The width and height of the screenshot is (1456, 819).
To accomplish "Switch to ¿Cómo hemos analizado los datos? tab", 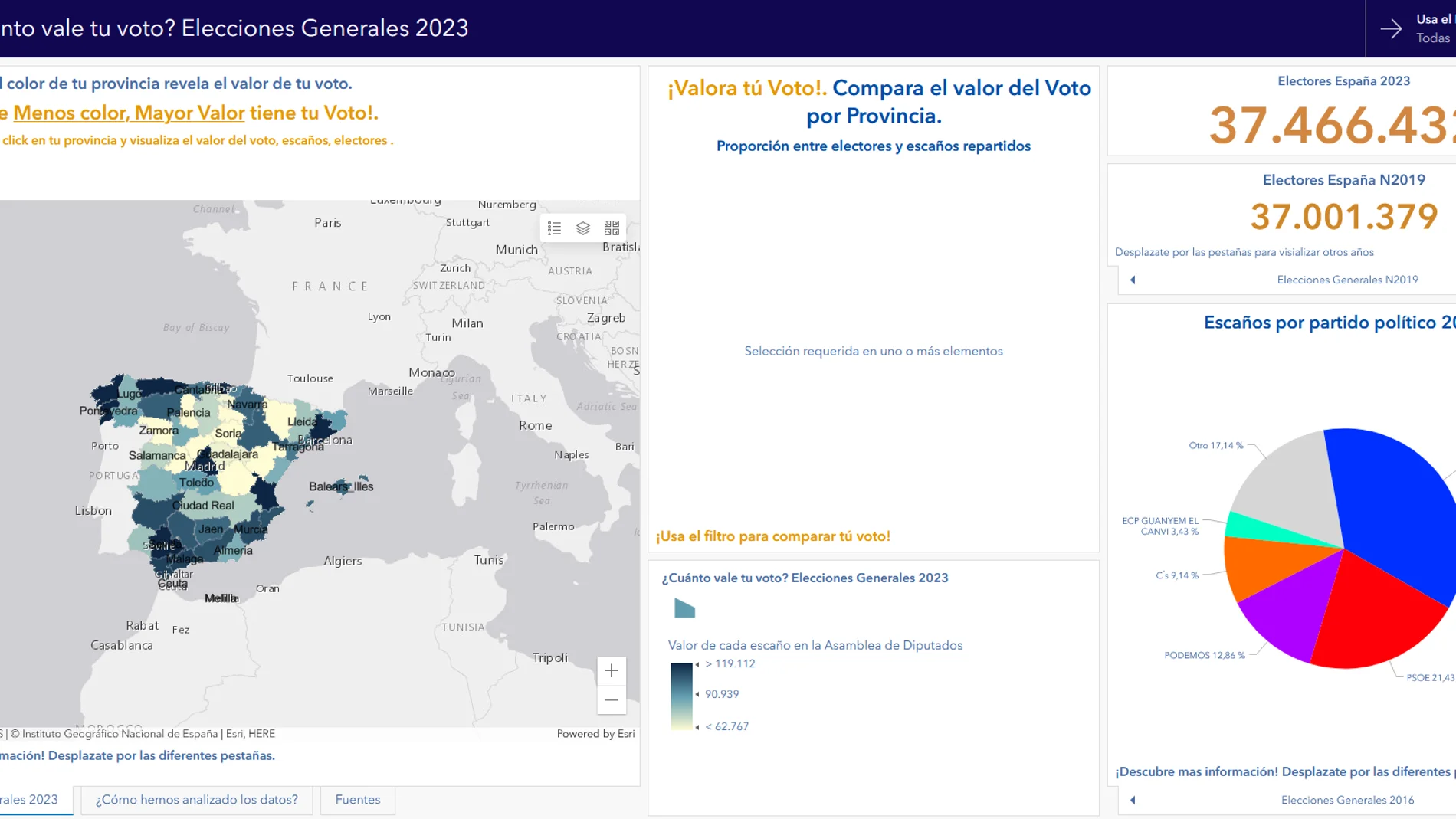I will coord(196,800).
